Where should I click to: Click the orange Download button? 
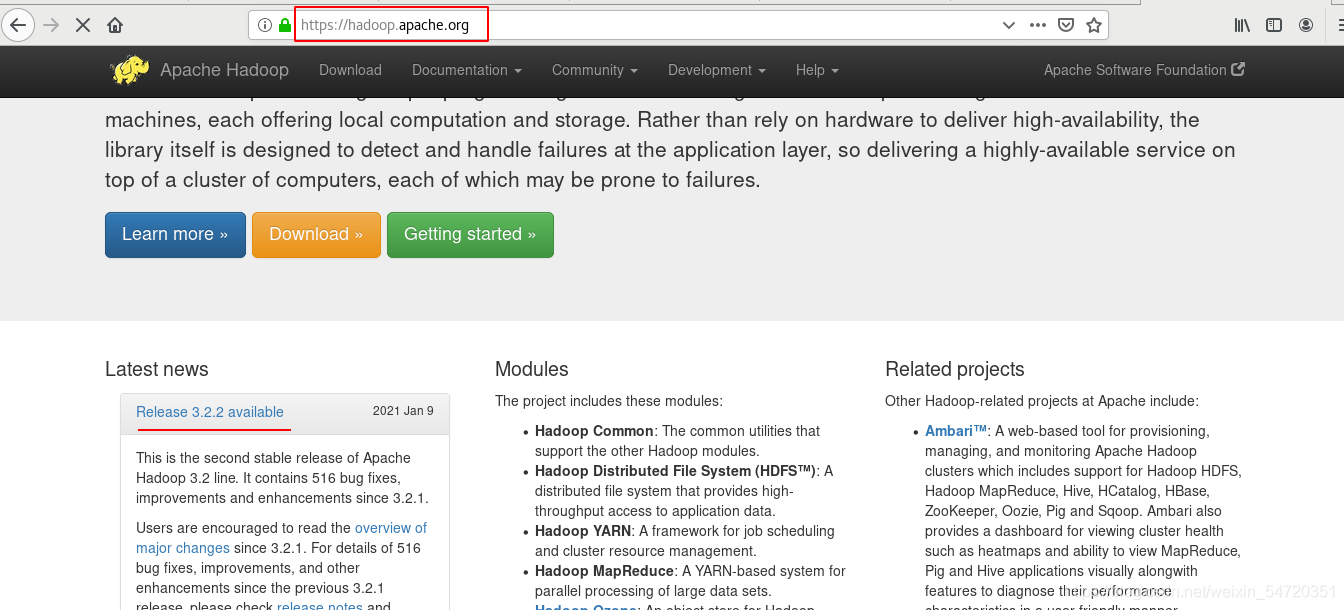coord(316,234)
